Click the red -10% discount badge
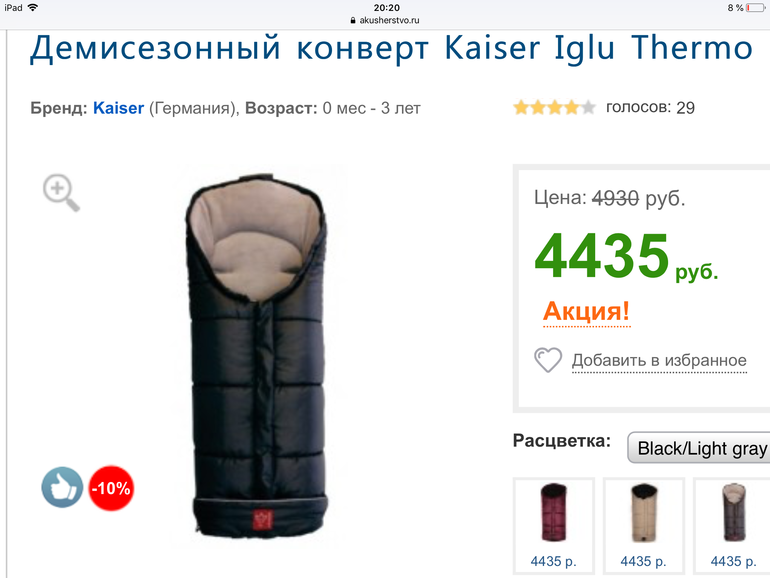This screenshot has height=578, width=770. [111, 488]
